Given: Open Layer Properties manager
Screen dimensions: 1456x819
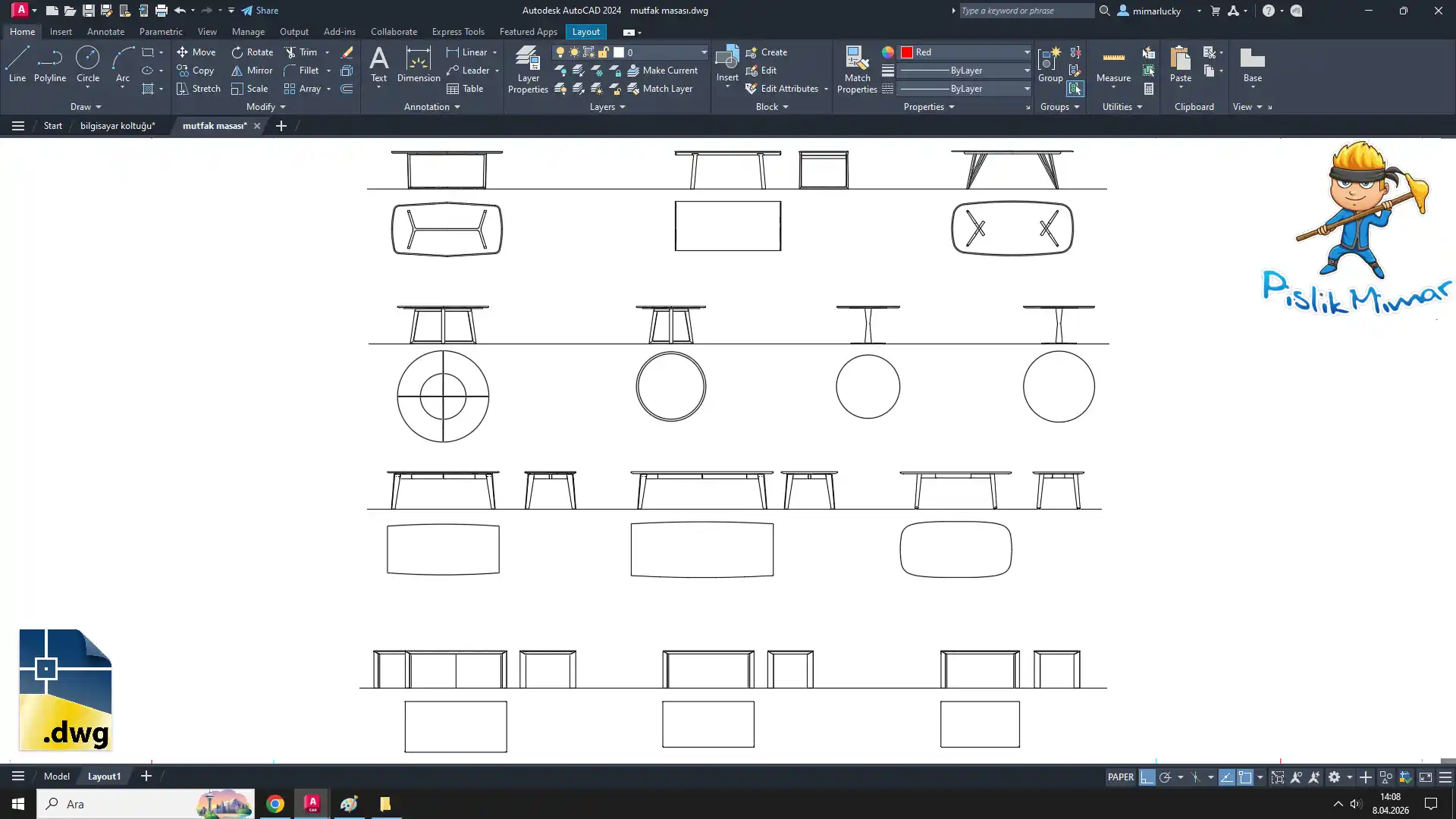Looking at the screenshot, I should click(x=528, y=69).
